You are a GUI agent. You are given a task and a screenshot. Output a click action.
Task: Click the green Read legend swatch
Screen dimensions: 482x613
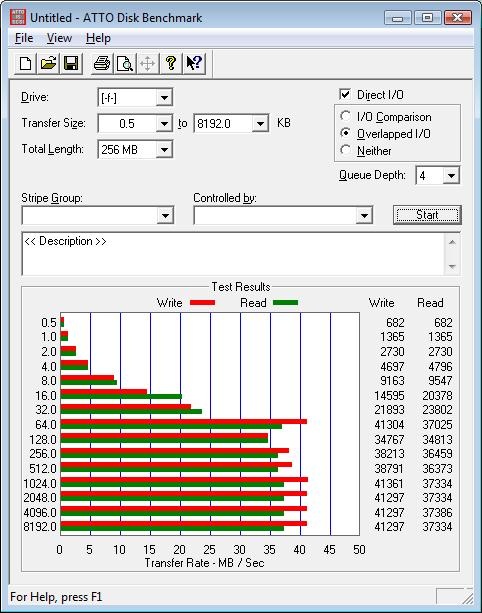click(x=285, y=303)
